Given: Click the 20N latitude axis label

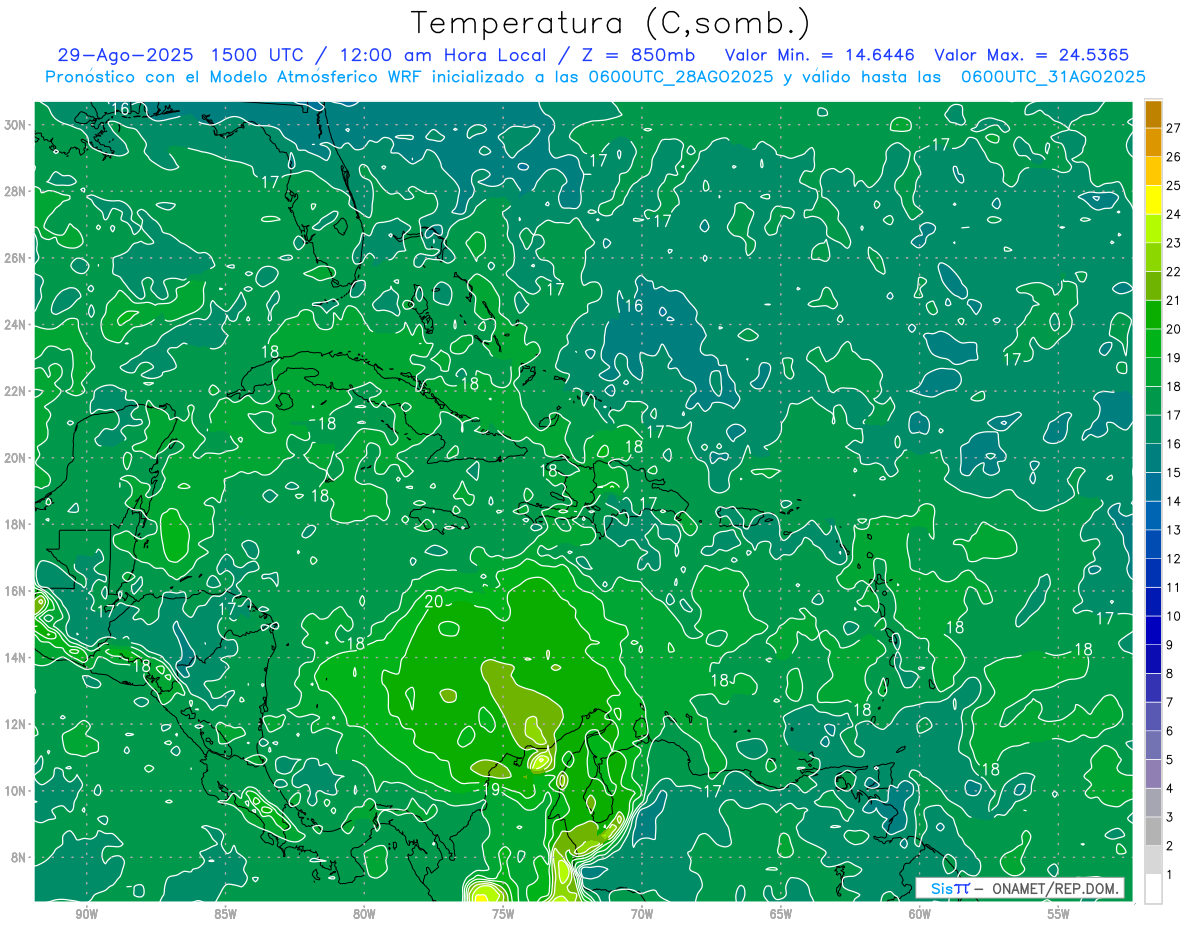Looking at the screenshot, I should pos(17,457).
